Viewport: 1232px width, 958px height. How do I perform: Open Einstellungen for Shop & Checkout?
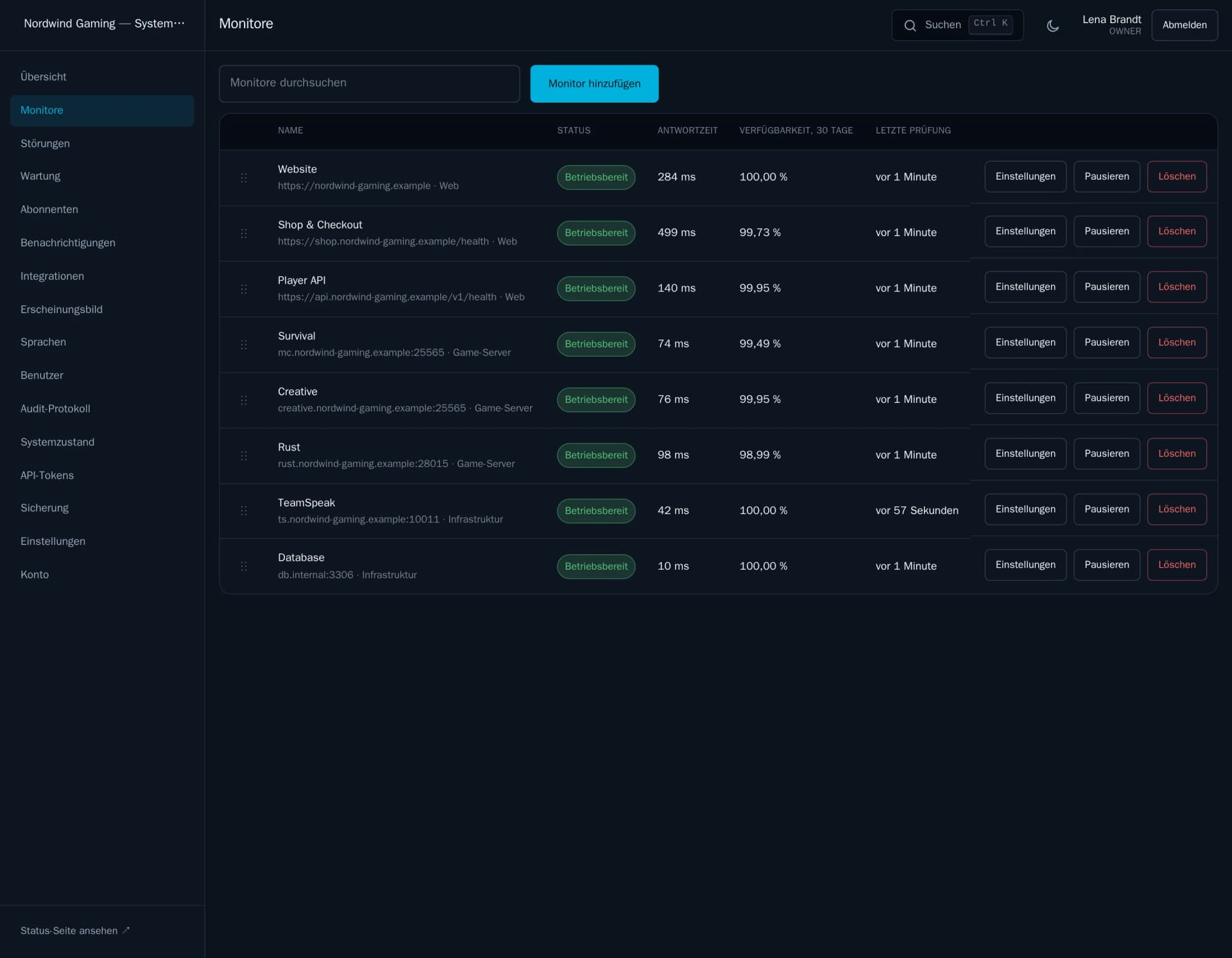(1025, 231)
